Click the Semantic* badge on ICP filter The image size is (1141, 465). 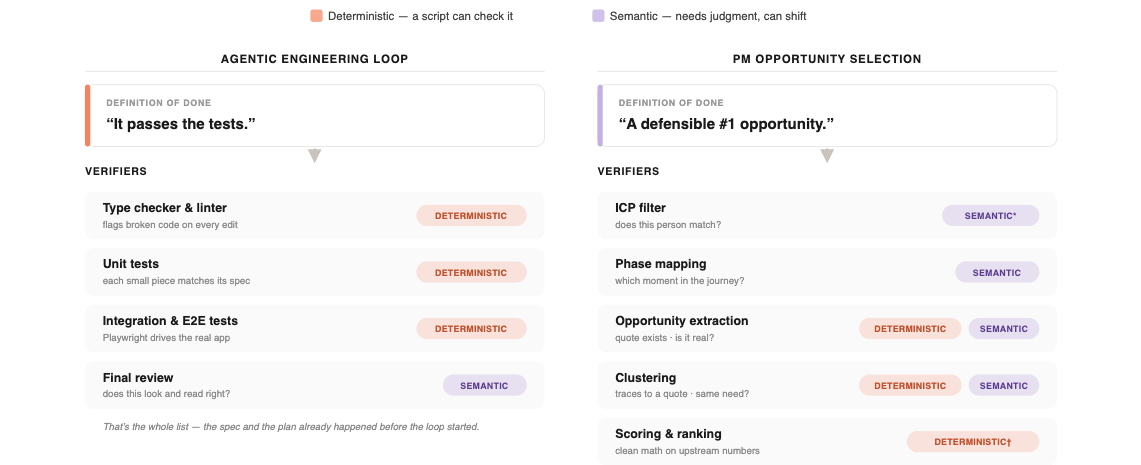coord(990,215)
